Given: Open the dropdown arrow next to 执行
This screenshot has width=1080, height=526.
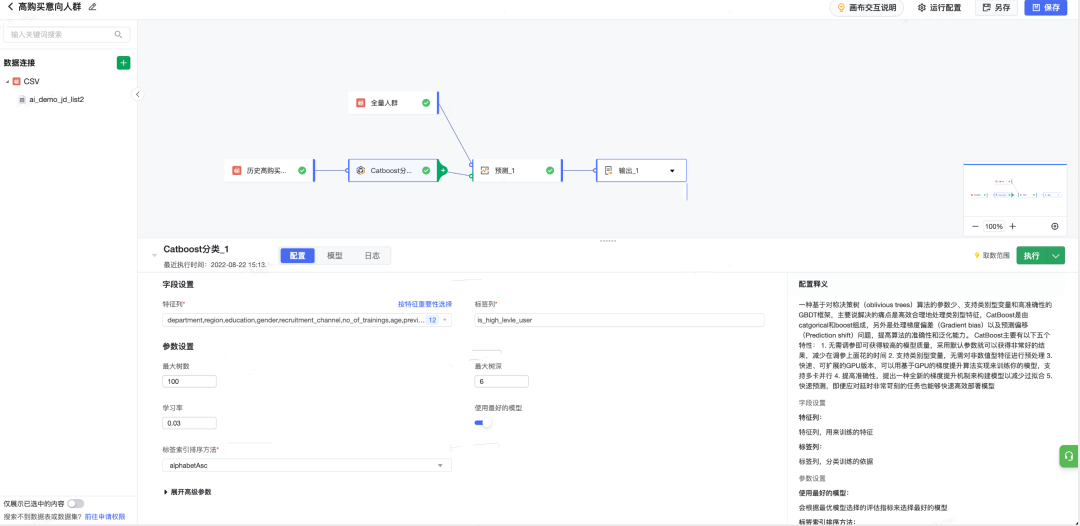Looking at the screenshot, I should coord(1056,255).
